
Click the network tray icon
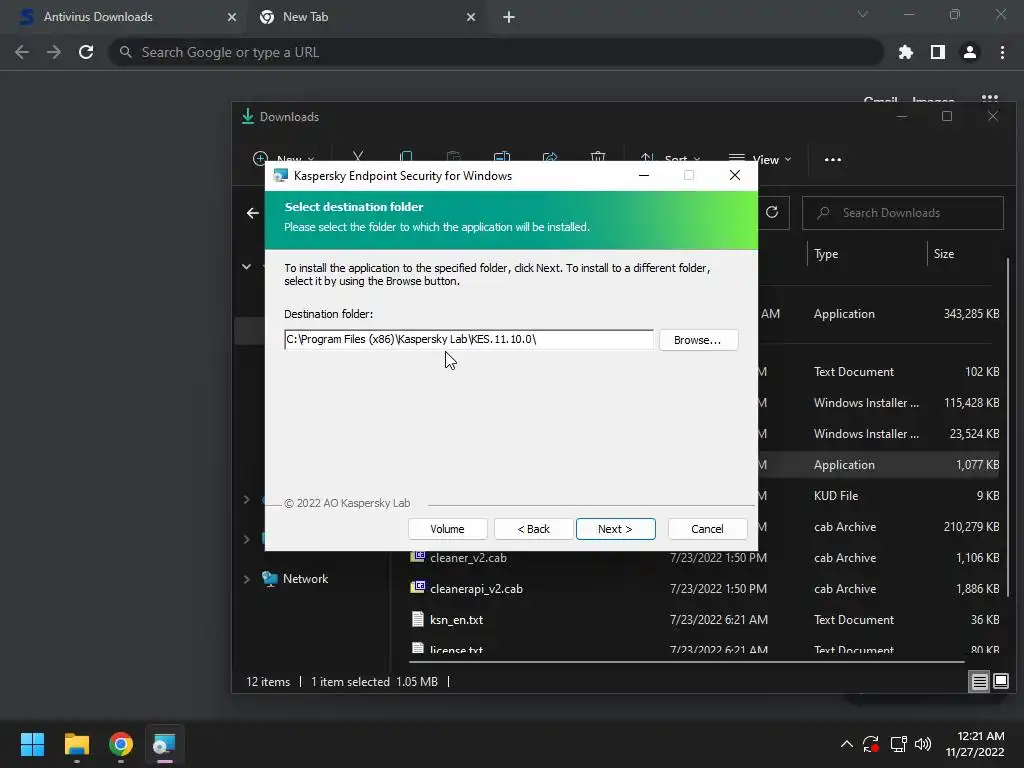pos(899,744)
